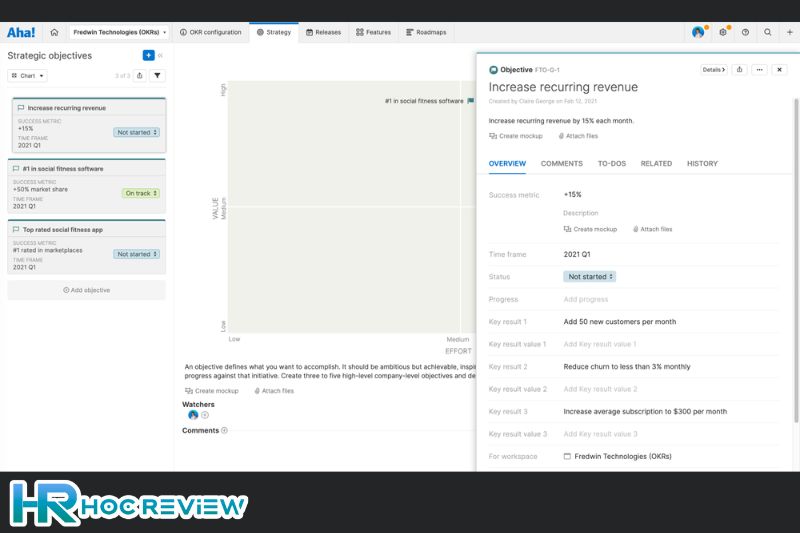Select the Strategy tab
Screen dimensions: 800x533
pos(274,32)
